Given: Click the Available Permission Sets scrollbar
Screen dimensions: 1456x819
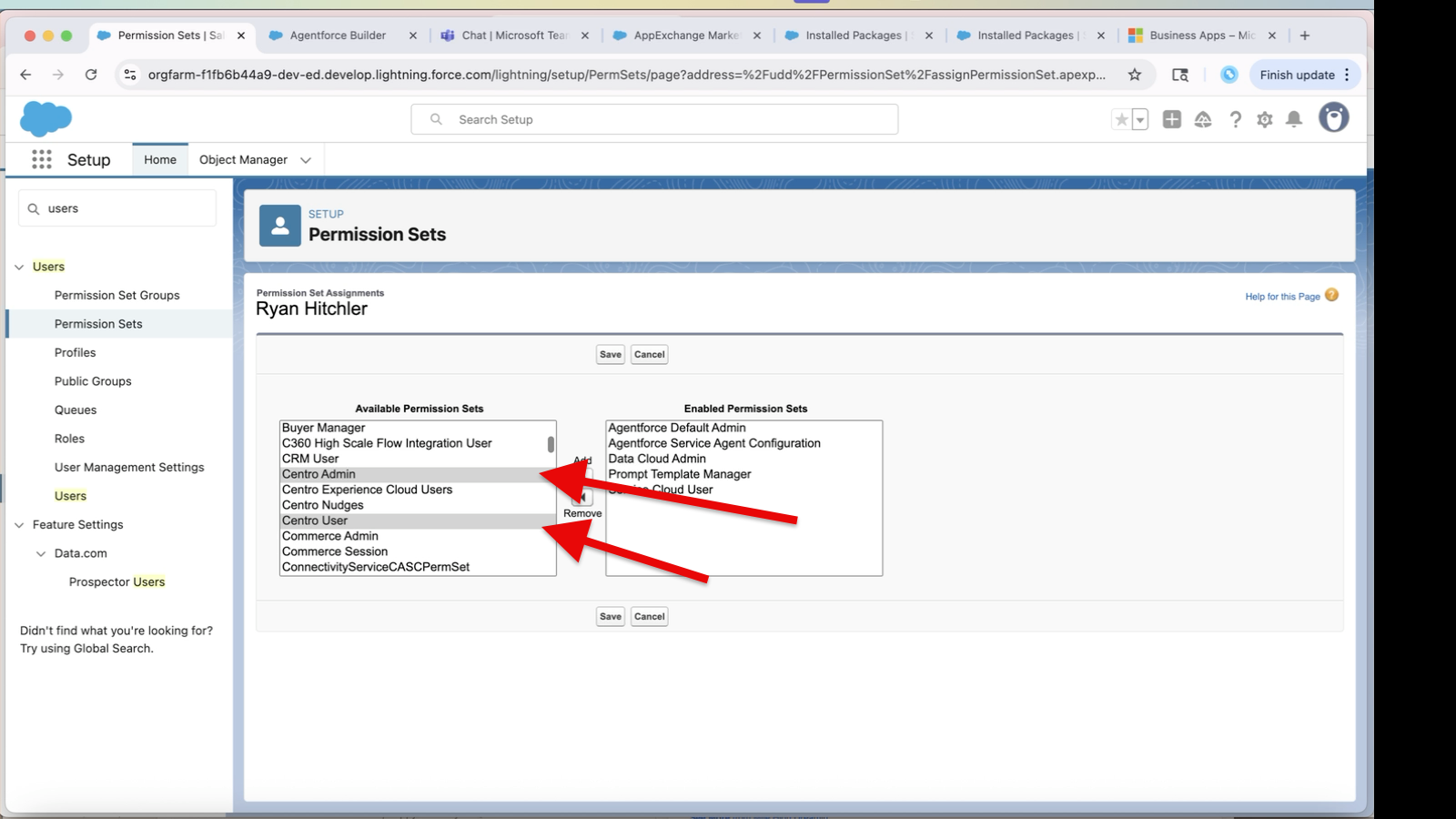Looking at the screenshot, I should pyautogui.click(x=551, y=444).
